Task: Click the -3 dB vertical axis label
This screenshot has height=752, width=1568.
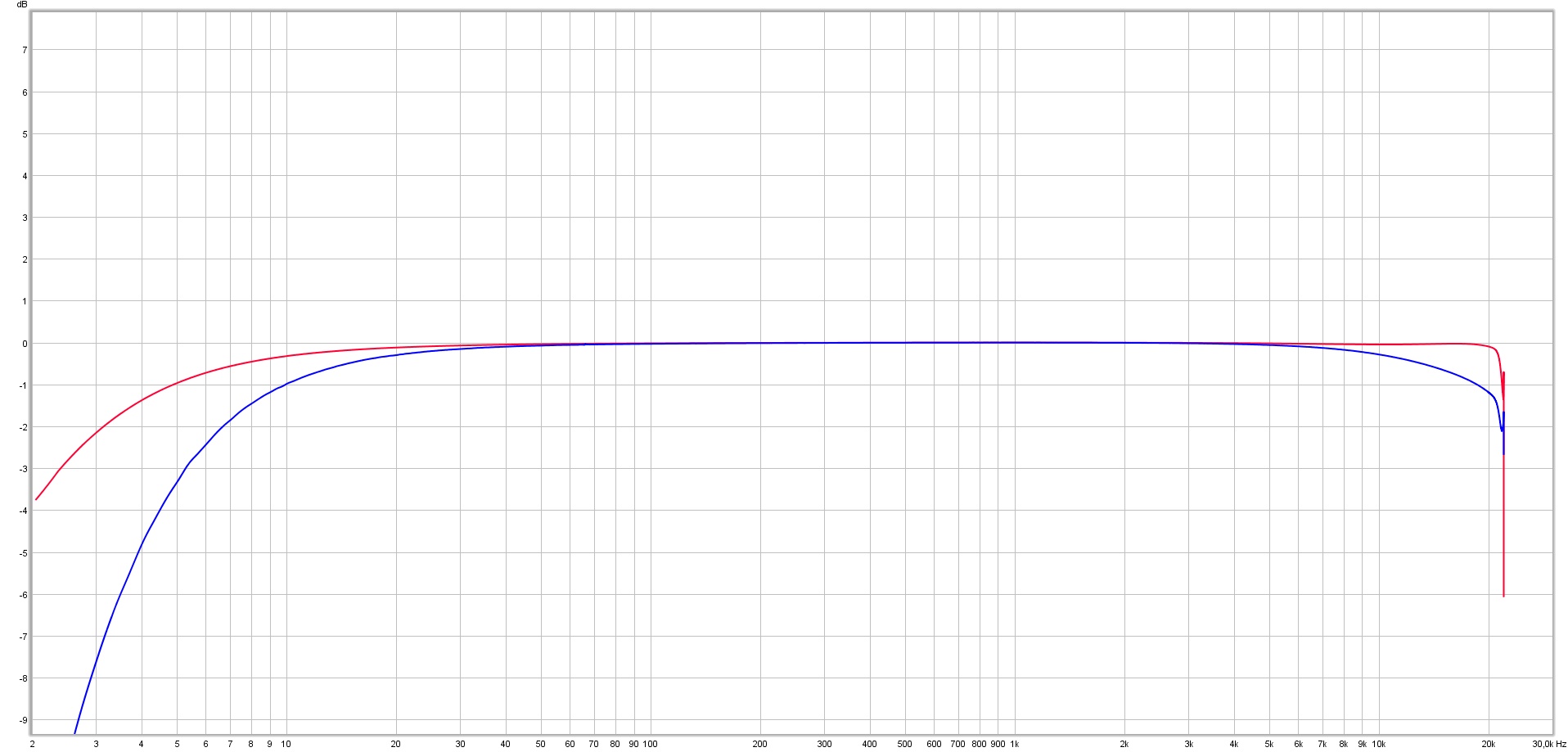Action: point(23,469)
